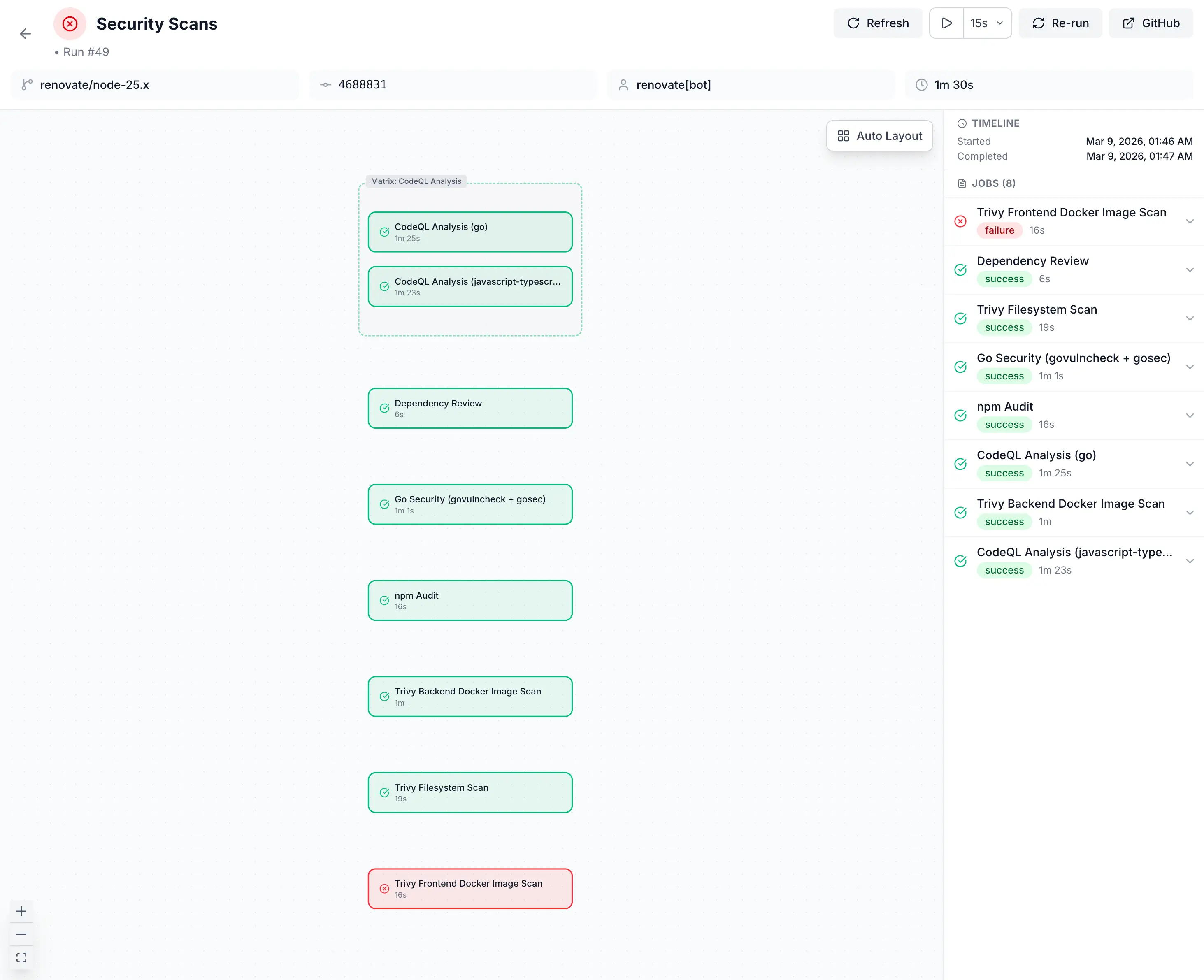Screen dimensions: 1204x980
Task: Apply Auto Layout to graph
Action: (879, 136)
